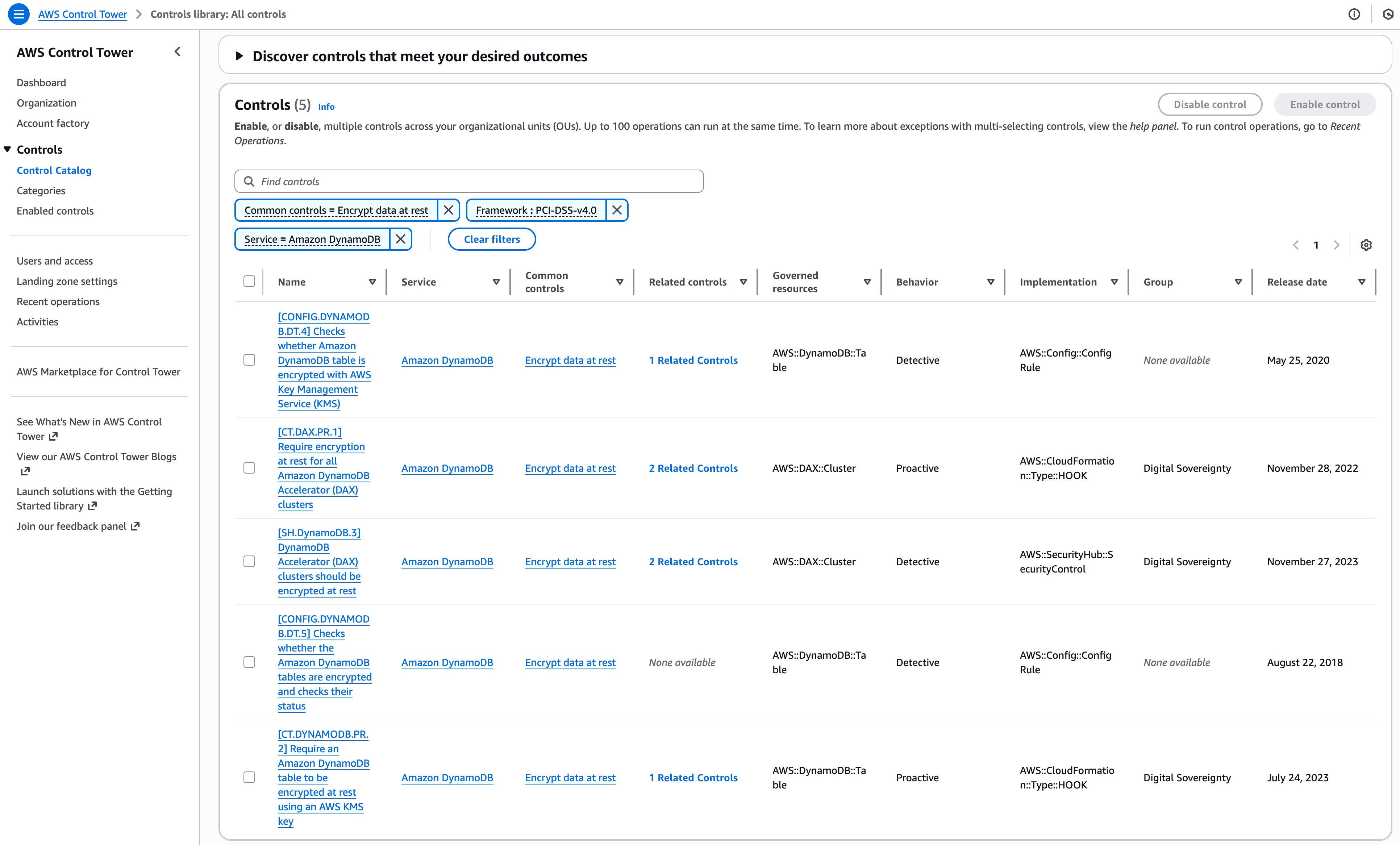Go to the previous page of controls
This screenshot has width=1400, height=845.
coord(1296,245)
